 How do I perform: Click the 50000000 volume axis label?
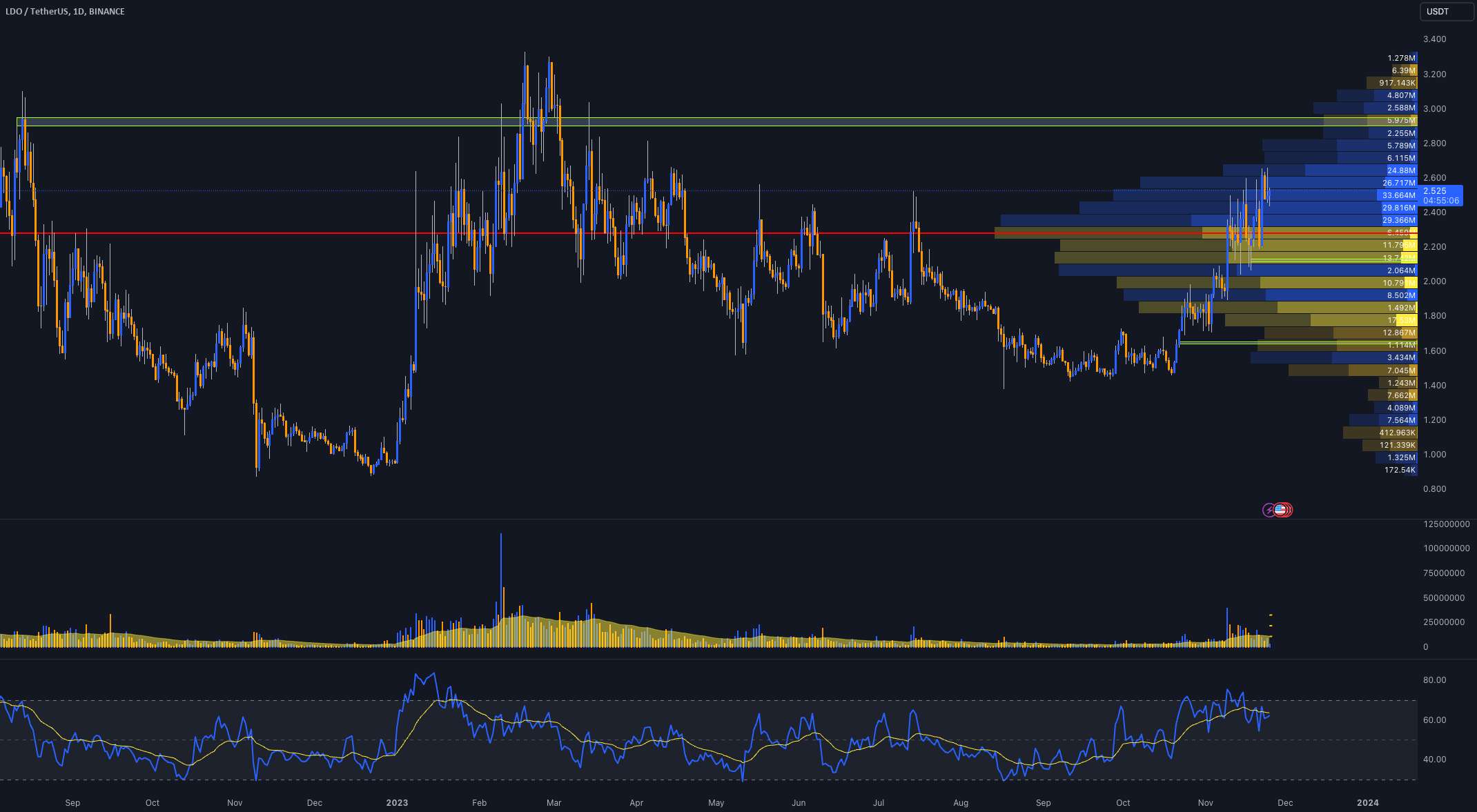[1444, 598]
